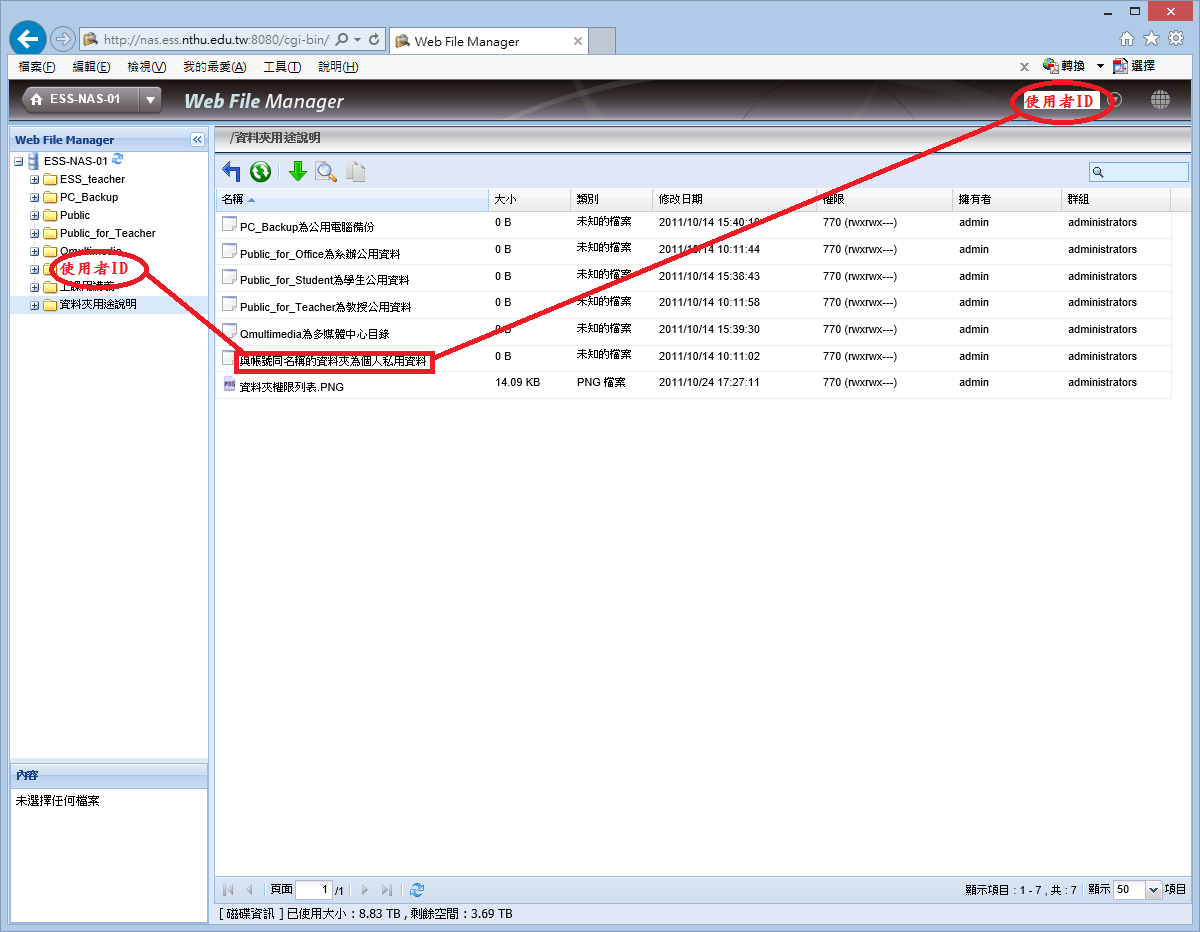
Task: Click the globe language icon in header
Action: (x=1160, y=100)
